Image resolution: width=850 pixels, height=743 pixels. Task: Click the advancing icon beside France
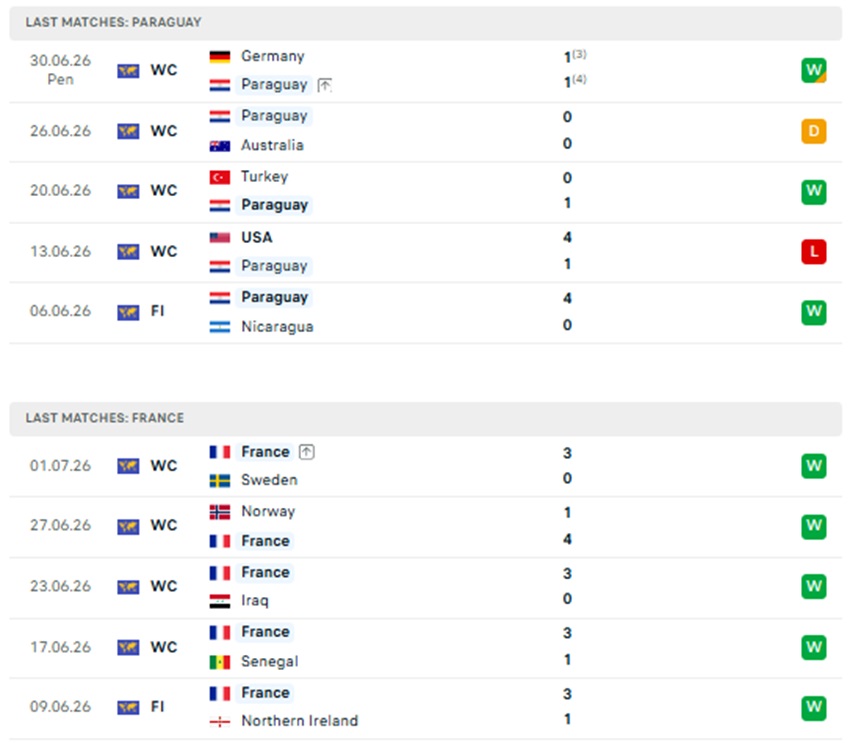pos(306,452)
